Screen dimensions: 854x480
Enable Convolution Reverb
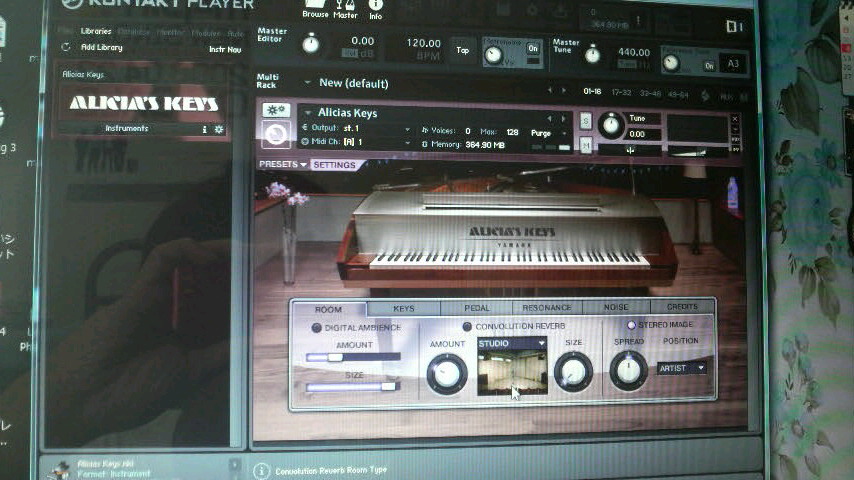click(467, 326)
